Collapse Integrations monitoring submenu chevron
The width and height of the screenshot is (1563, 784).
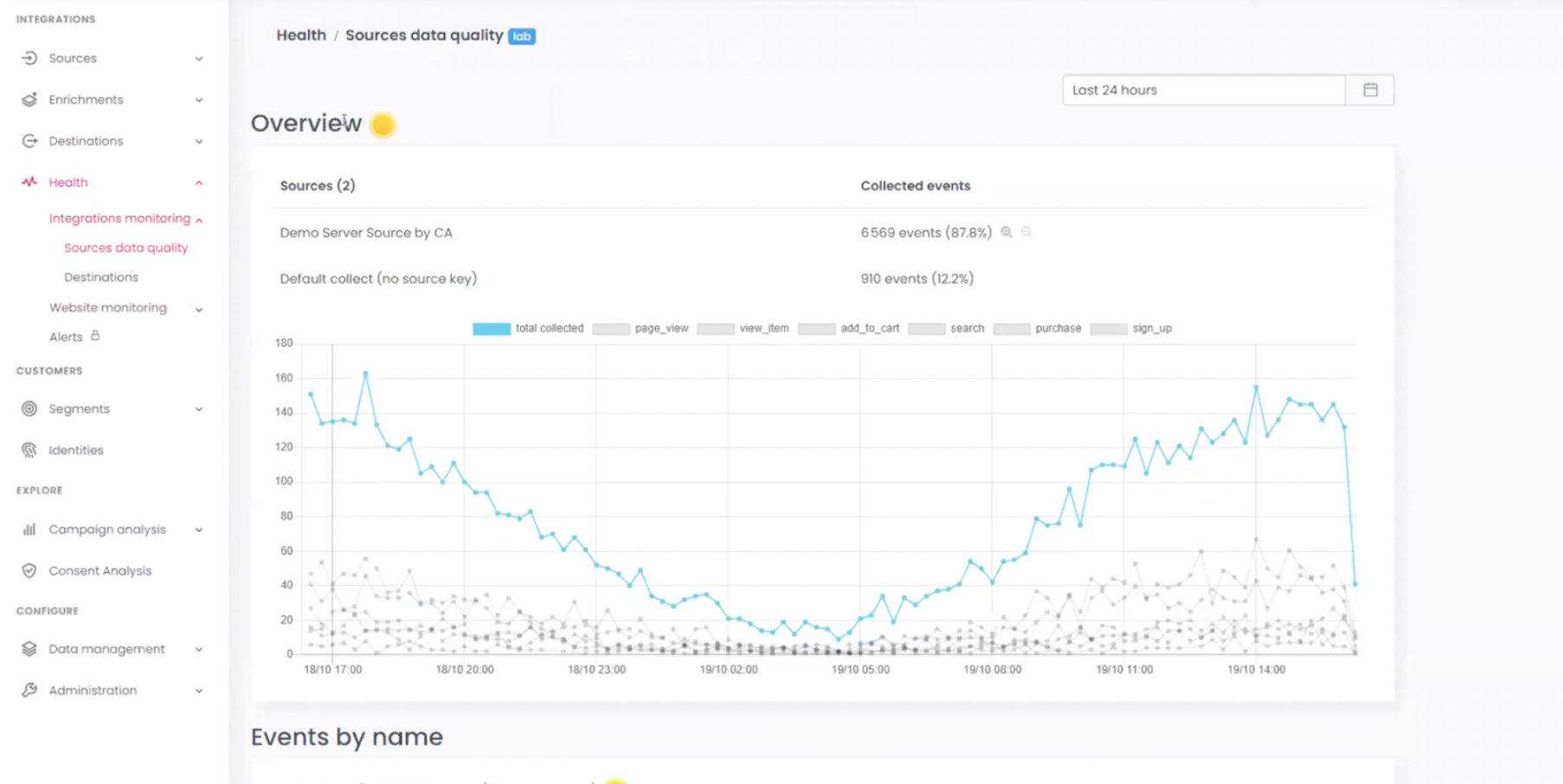point(199,220)
